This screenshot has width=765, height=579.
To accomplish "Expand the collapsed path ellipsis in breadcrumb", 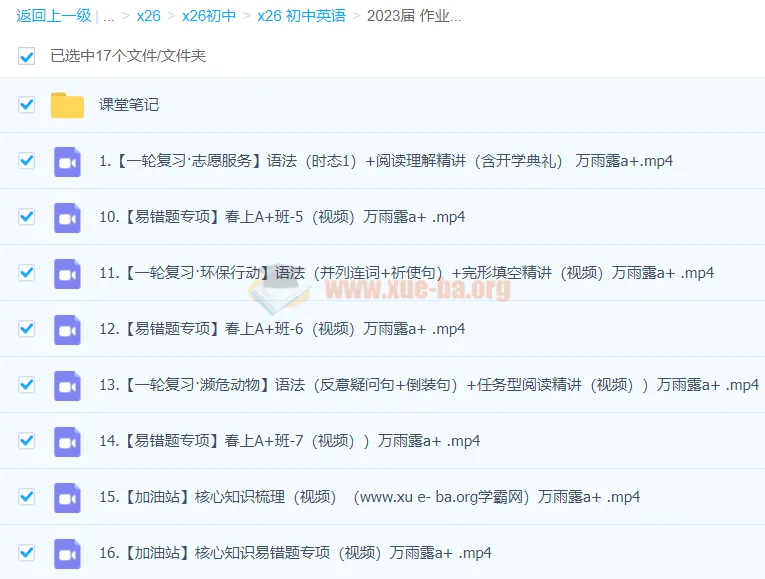I will click(109, 16).
